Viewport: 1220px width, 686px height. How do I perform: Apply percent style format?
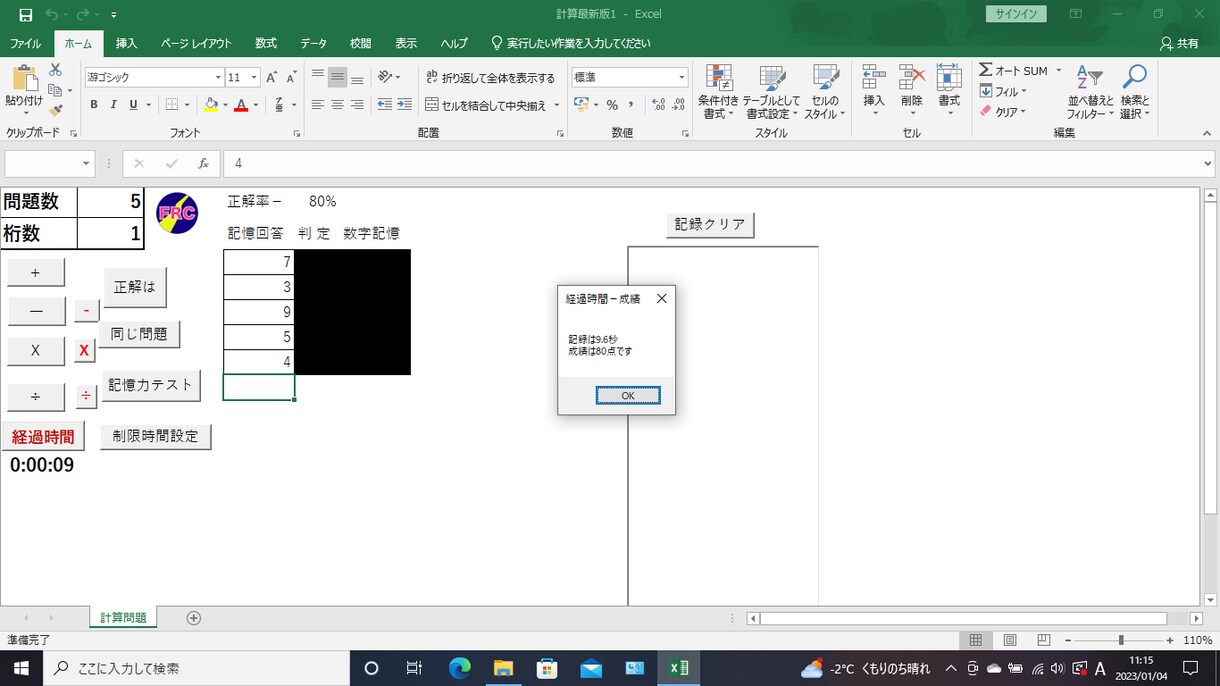[612, 105]
